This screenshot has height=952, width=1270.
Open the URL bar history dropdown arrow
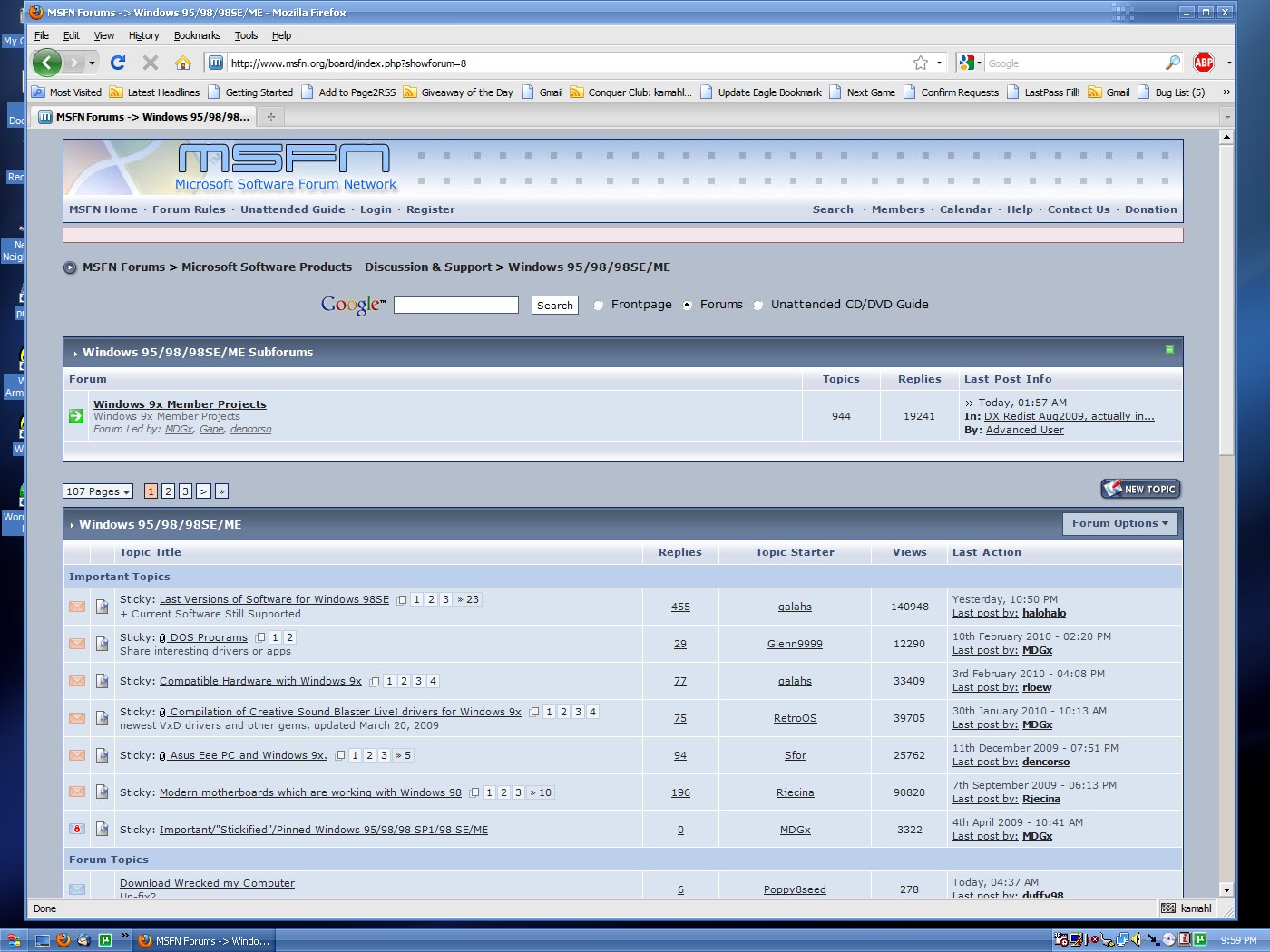939,63
